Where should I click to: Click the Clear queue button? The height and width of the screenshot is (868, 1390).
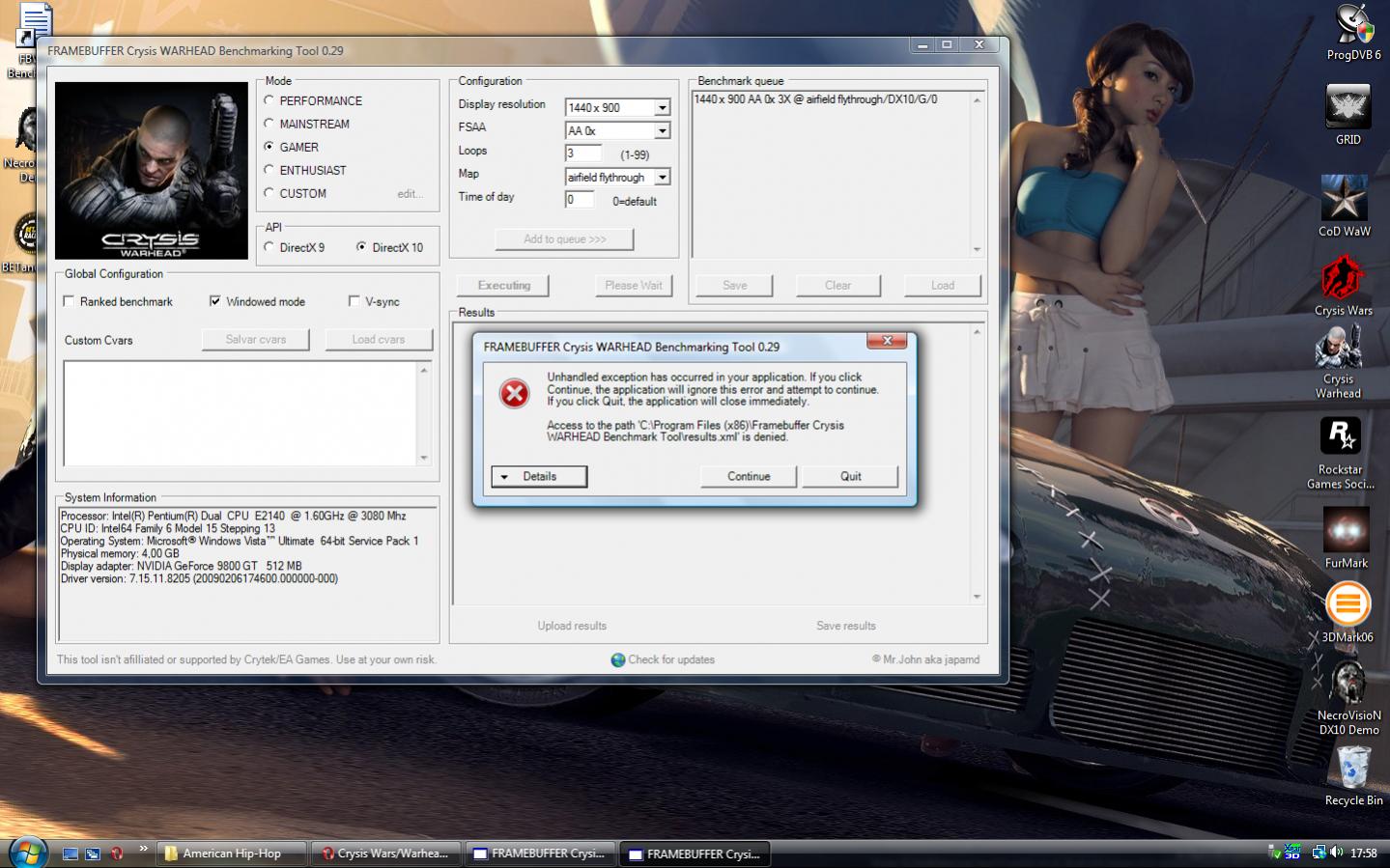pos(837,285)
